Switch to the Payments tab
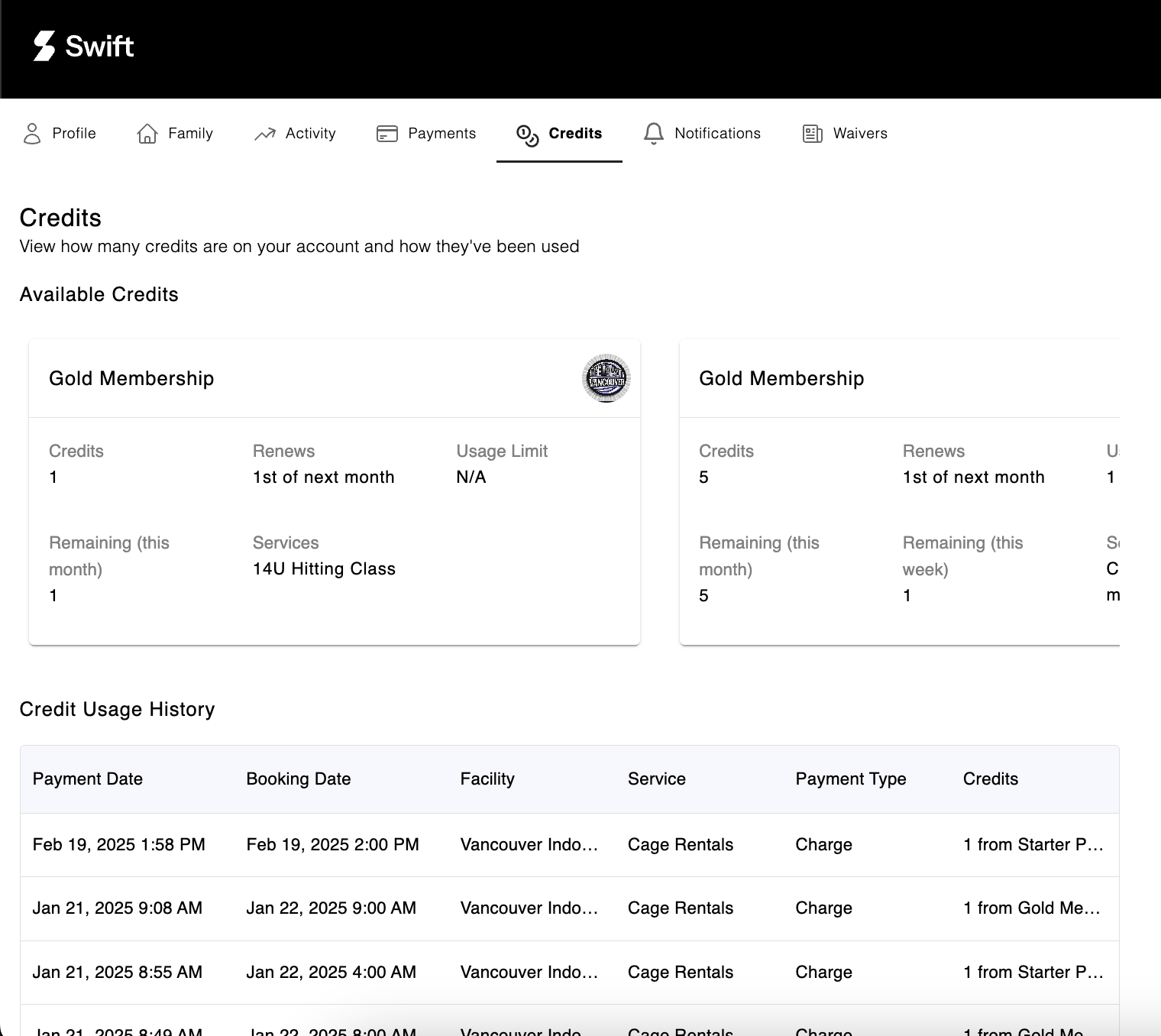1161x1036 pixels. (441, 134)
